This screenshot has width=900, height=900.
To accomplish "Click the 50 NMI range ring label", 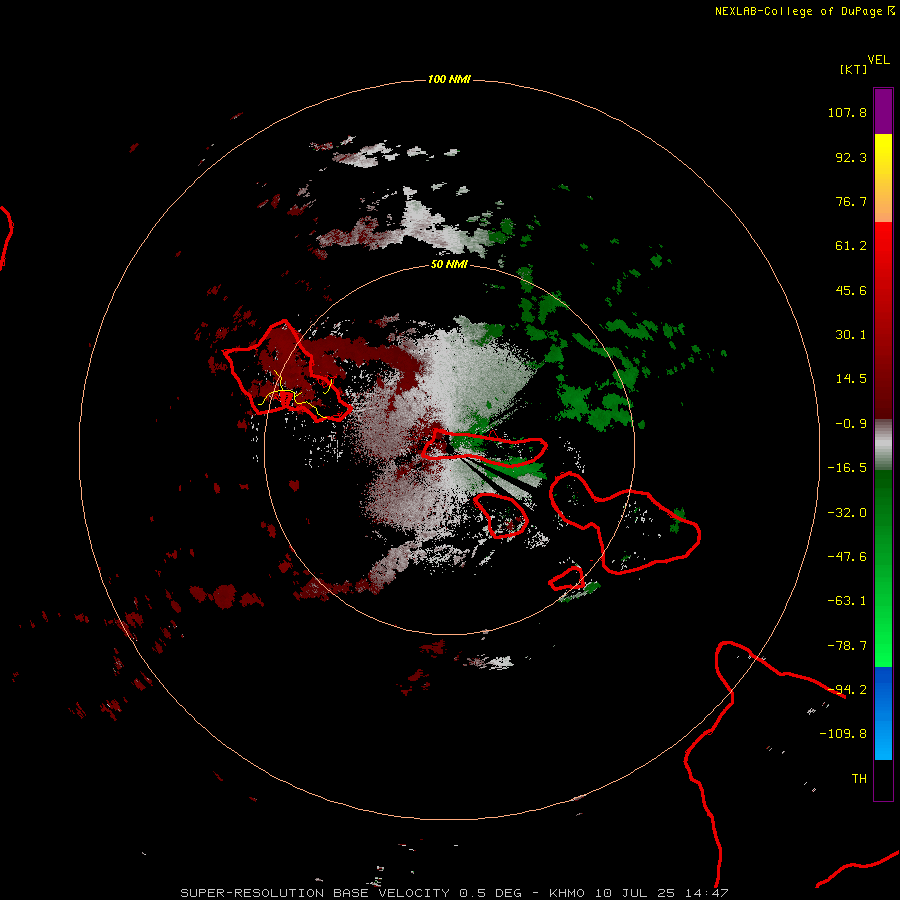I will tap(449, 264).
